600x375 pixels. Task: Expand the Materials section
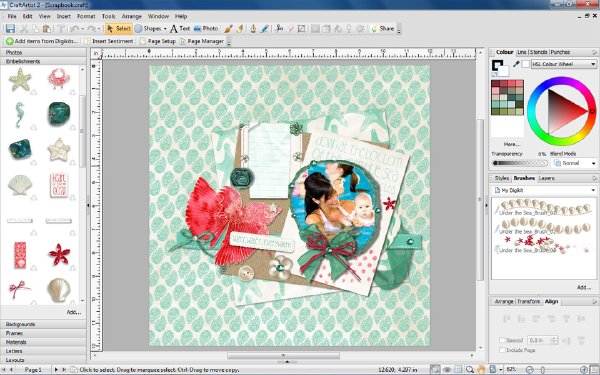point(43,342)
